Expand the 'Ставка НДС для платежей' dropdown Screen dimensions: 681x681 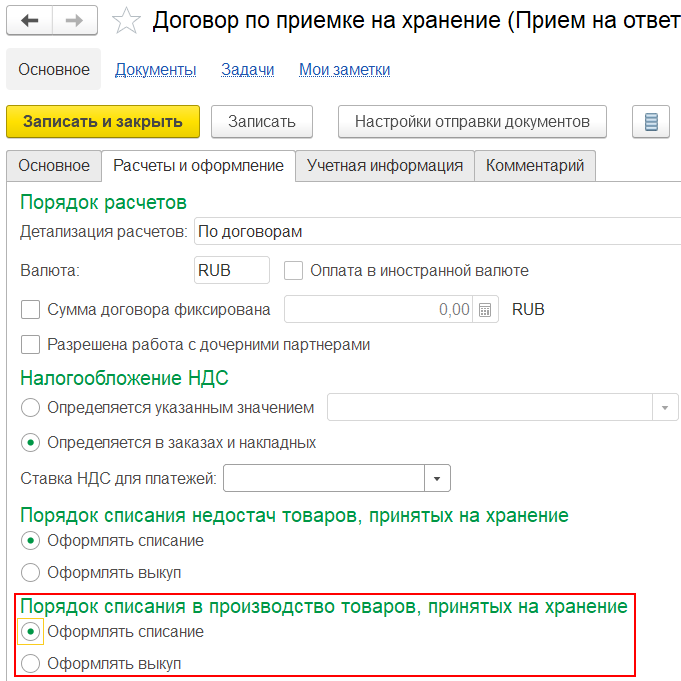[x=437, y=479]
